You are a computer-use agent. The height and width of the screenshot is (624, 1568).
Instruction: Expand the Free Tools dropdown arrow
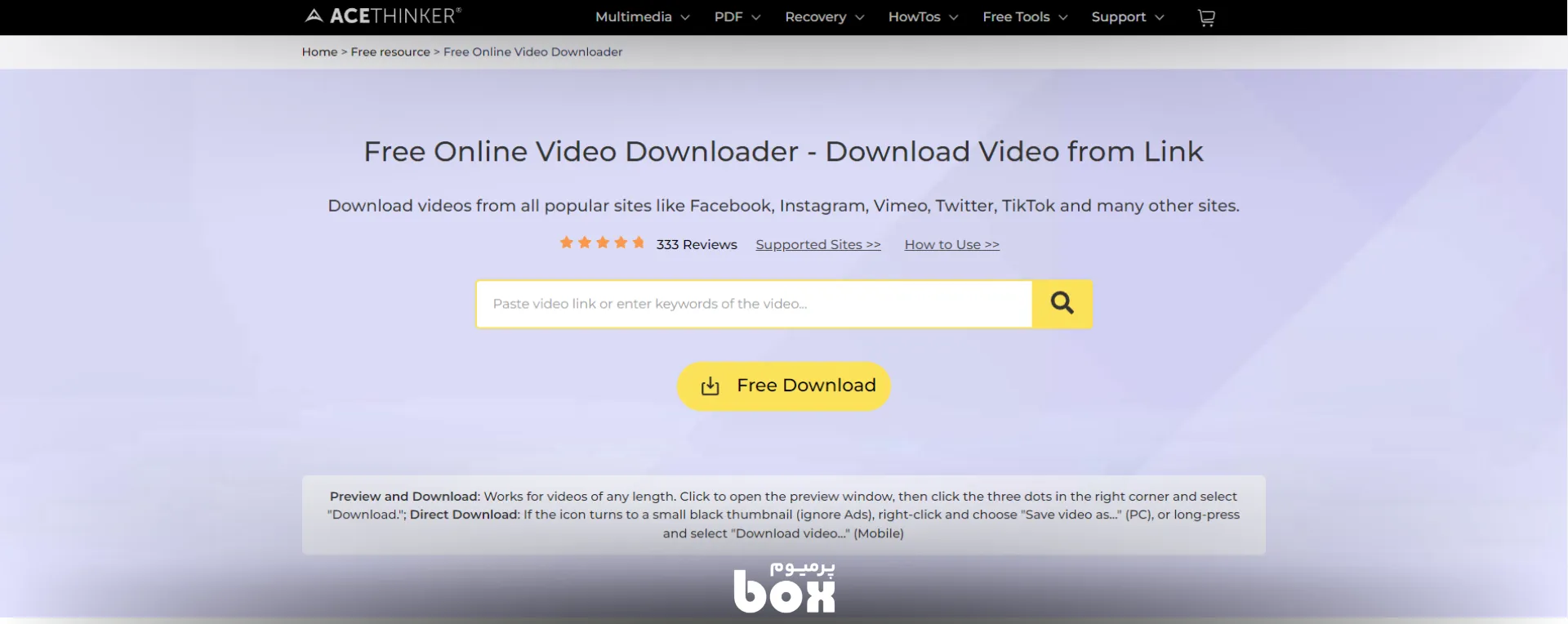coord(1062,17)
